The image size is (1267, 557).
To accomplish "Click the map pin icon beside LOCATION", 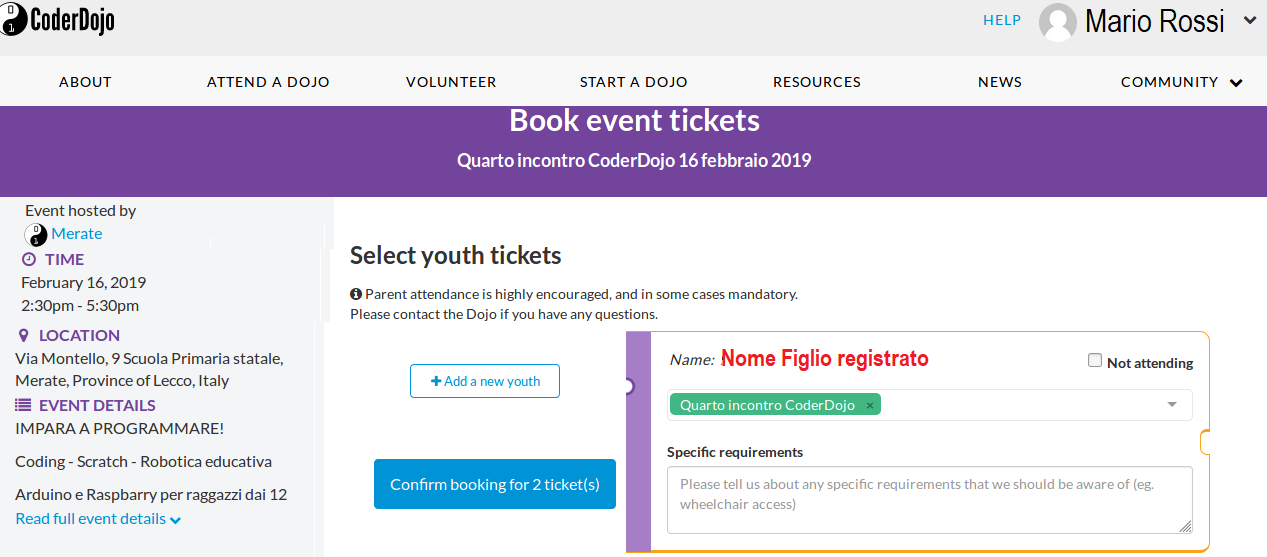I will (24, 335).
